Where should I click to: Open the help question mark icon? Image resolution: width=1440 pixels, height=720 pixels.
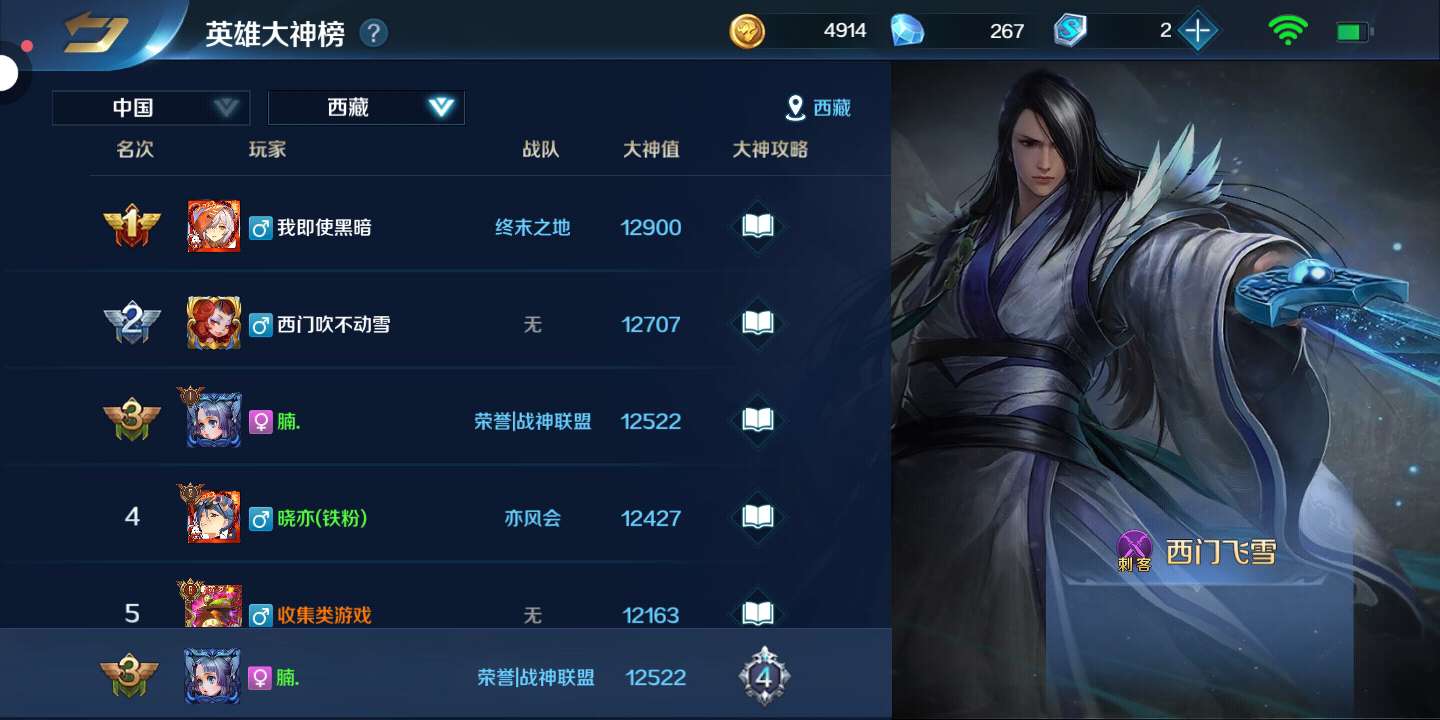[373, 33]
